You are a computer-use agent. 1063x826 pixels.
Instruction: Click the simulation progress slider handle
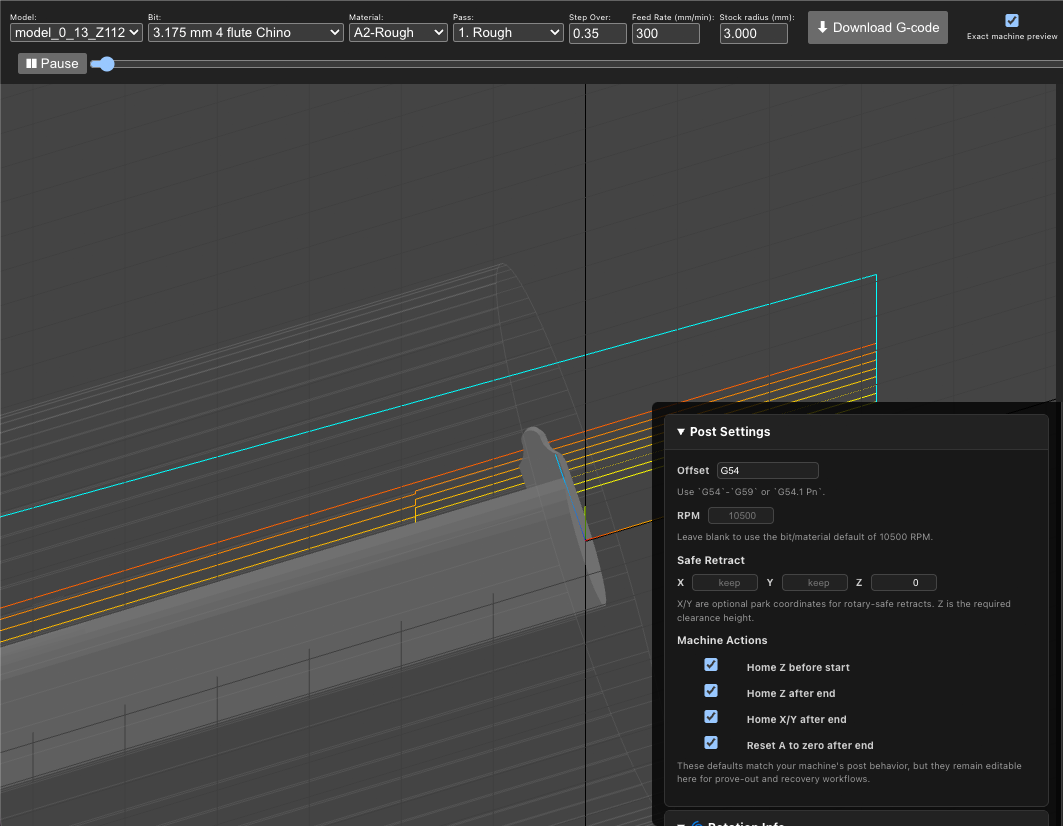(x=106, y=64)
